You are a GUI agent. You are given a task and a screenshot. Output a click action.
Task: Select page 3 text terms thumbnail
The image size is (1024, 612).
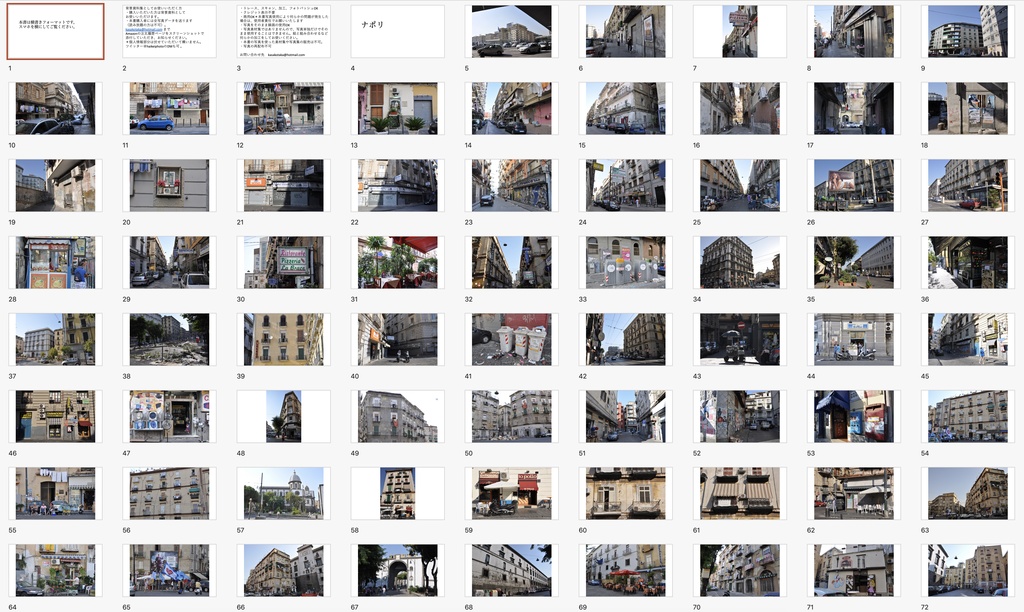[x=283, y=31]
